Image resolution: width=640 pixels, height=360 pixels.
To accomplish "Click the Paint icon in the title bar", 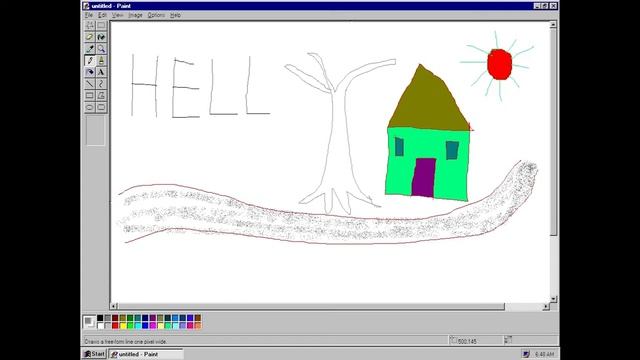I will click(x=86, y=6).
